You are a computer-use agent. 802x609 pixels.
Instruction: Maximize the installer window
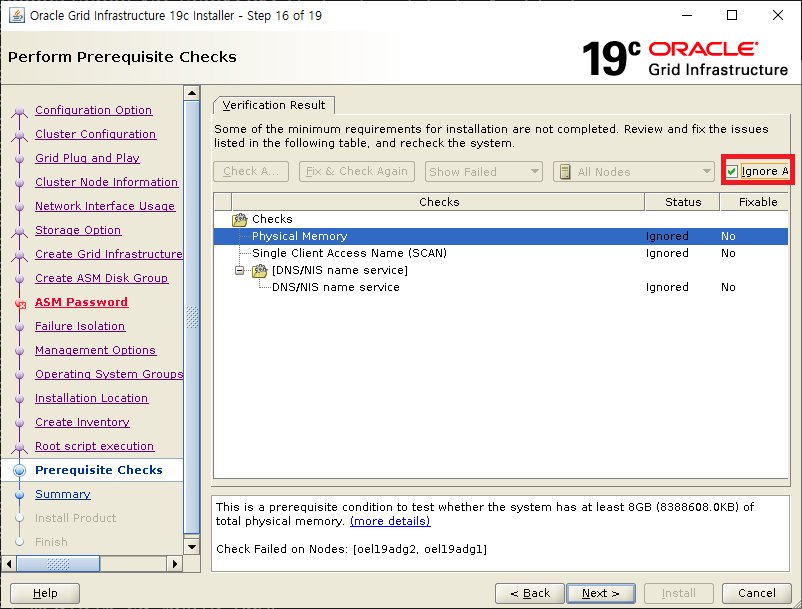pyautogui.click(x=732, y=15)
